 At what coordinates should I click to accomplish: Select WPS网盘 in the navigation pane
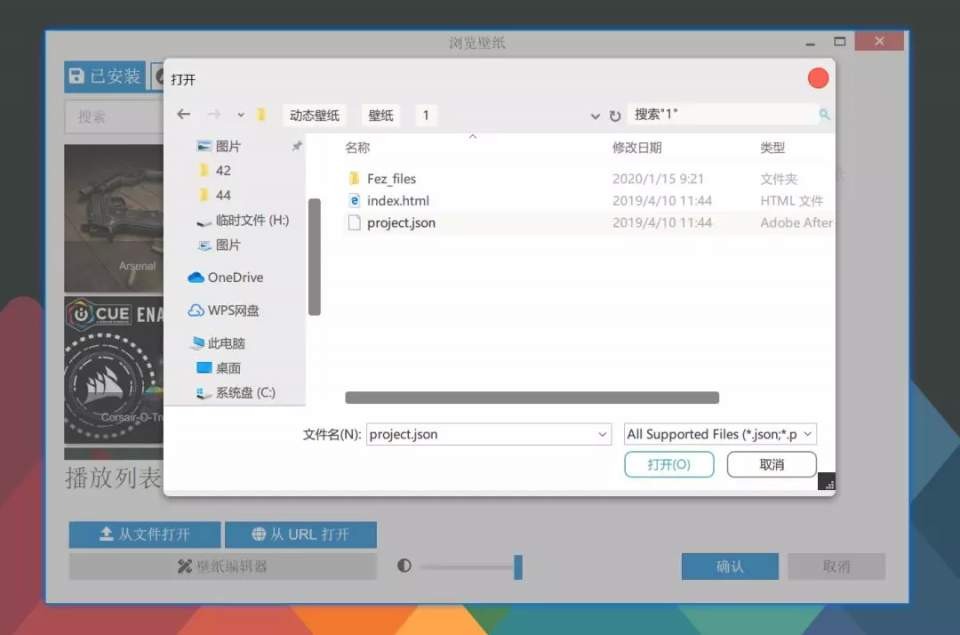pos(232,311)
